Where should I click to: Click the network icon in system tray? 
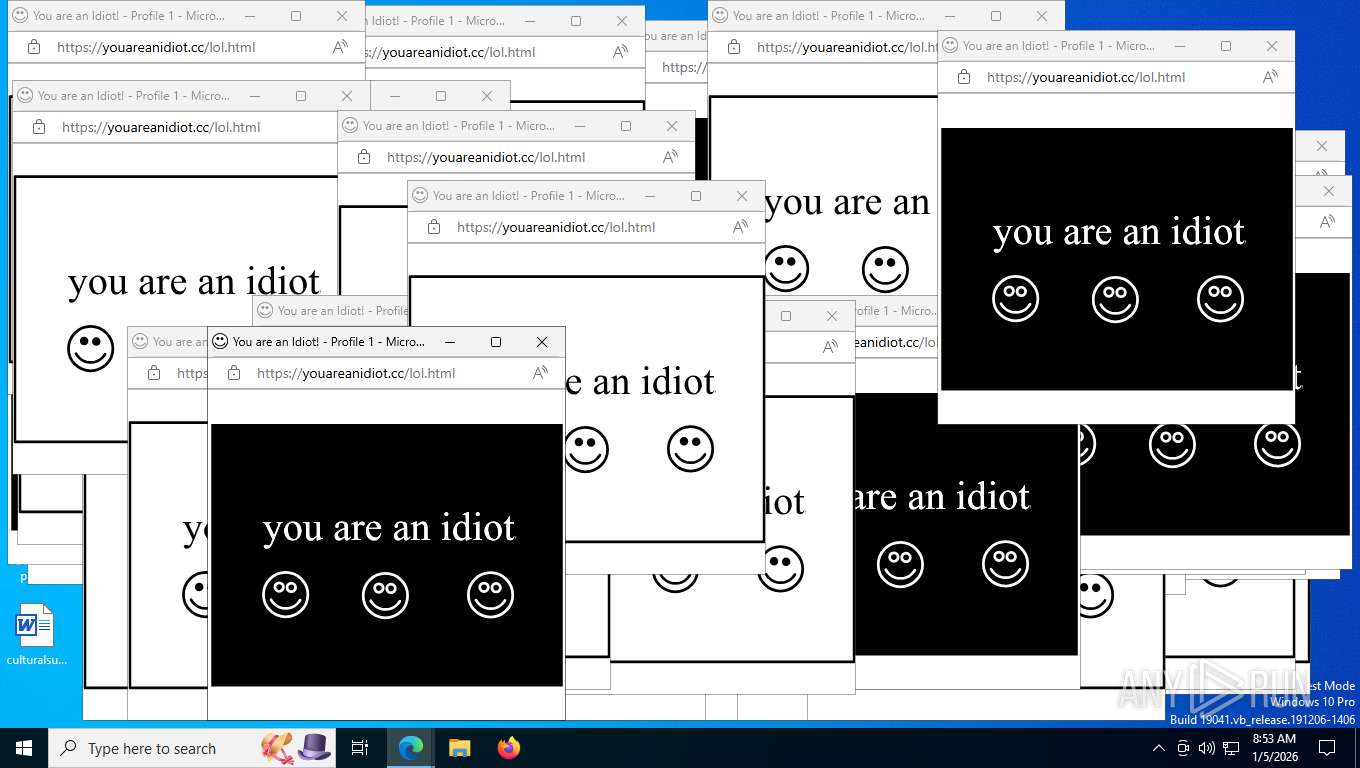pyautogui.click(x=1231, y=748)
